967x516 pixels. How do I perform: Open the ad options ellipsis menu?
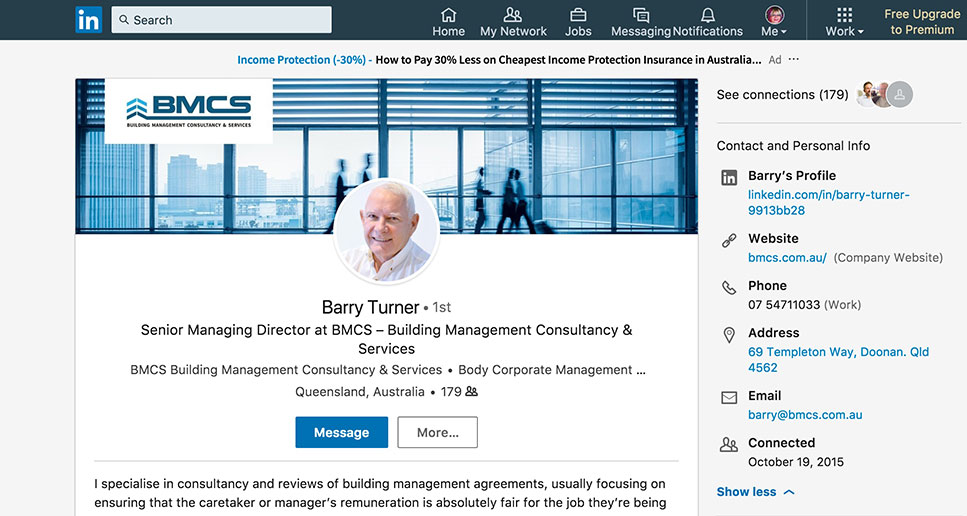click(x=794, y=59)
